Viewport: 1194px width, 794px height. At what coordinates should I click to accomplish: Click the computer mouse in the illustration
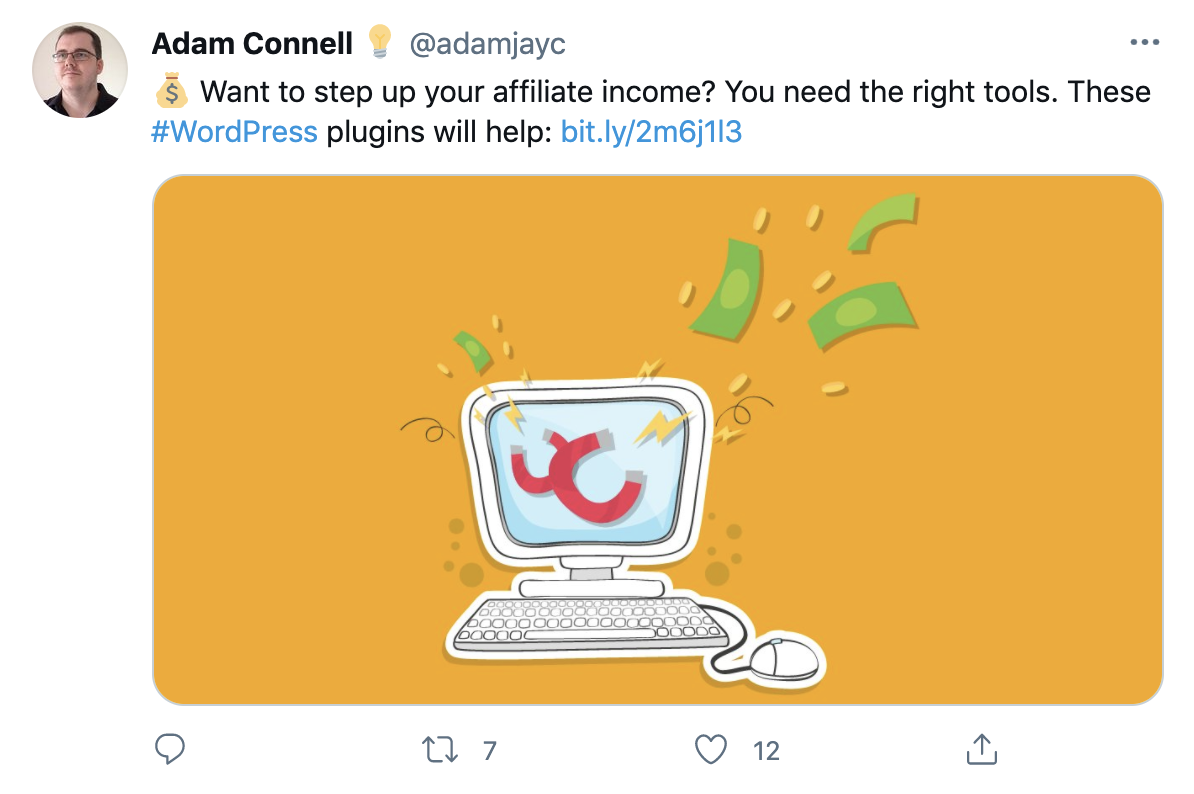(782, 659)
